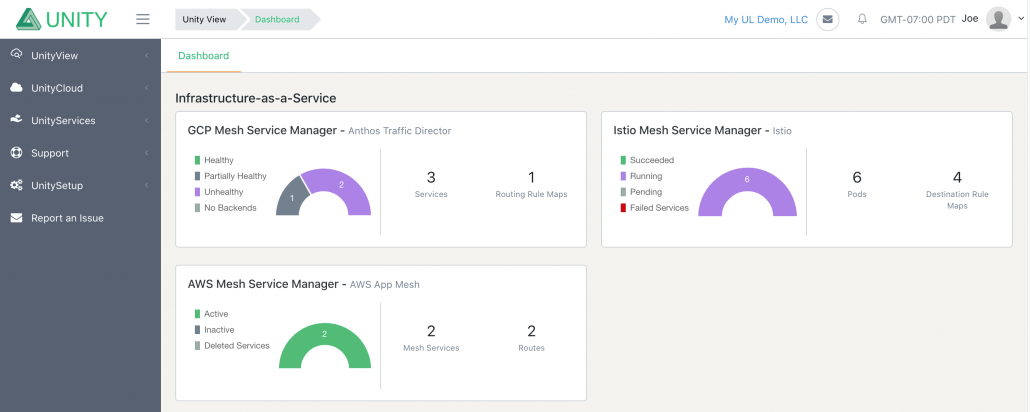Open the My UL Demo, LLC link
Screen dimensions: 1030x412
click(766, 20)
